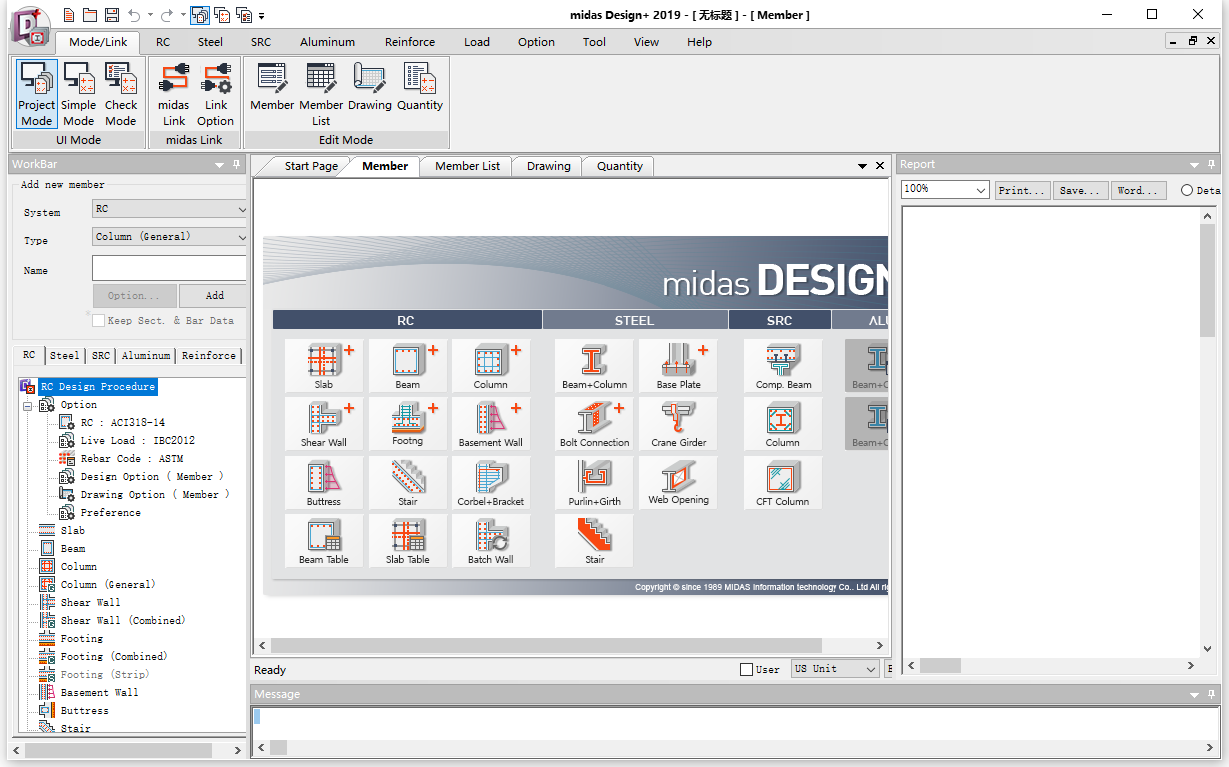This screenshot has height=767, width=1229.
Task: Click the Print... button in Report
Action: 1022,190
